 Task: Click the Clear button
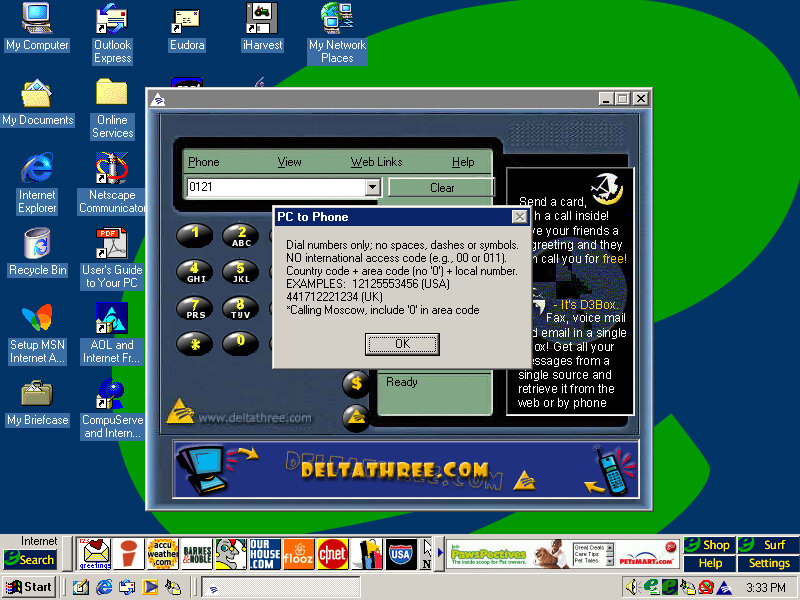pos(441,187)
